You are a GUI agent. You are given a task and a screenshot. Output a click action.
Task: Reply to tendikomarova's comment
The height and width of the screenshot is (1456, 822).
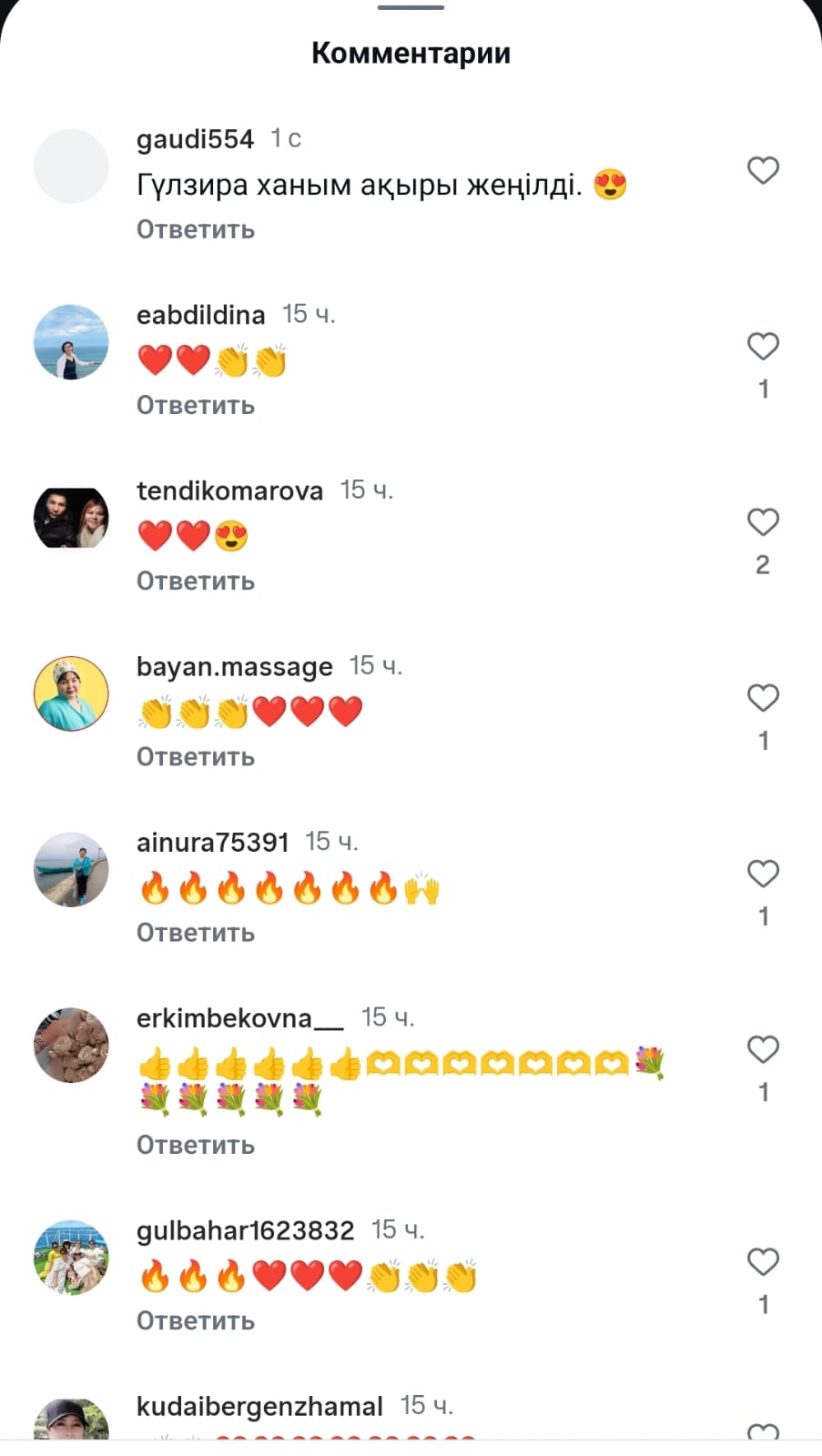196,581
